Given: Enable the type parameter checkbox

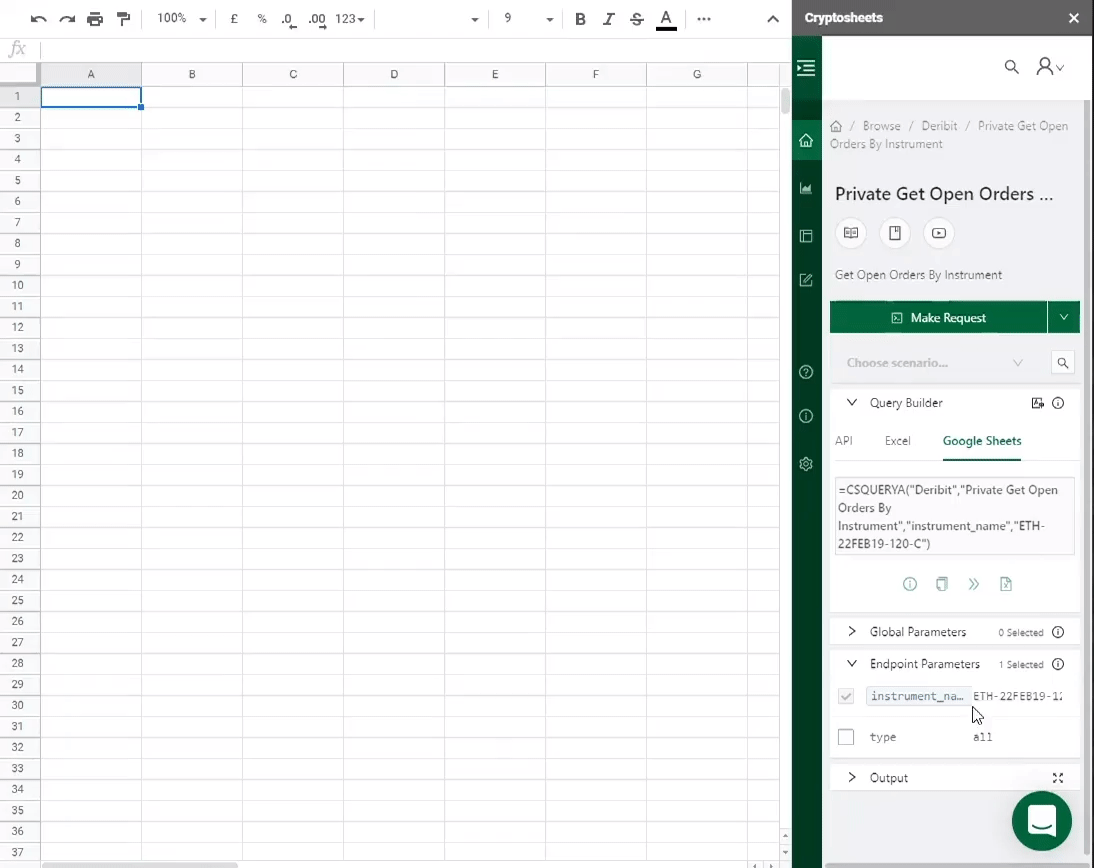Looking at the screenshot, I should (846, 737).
